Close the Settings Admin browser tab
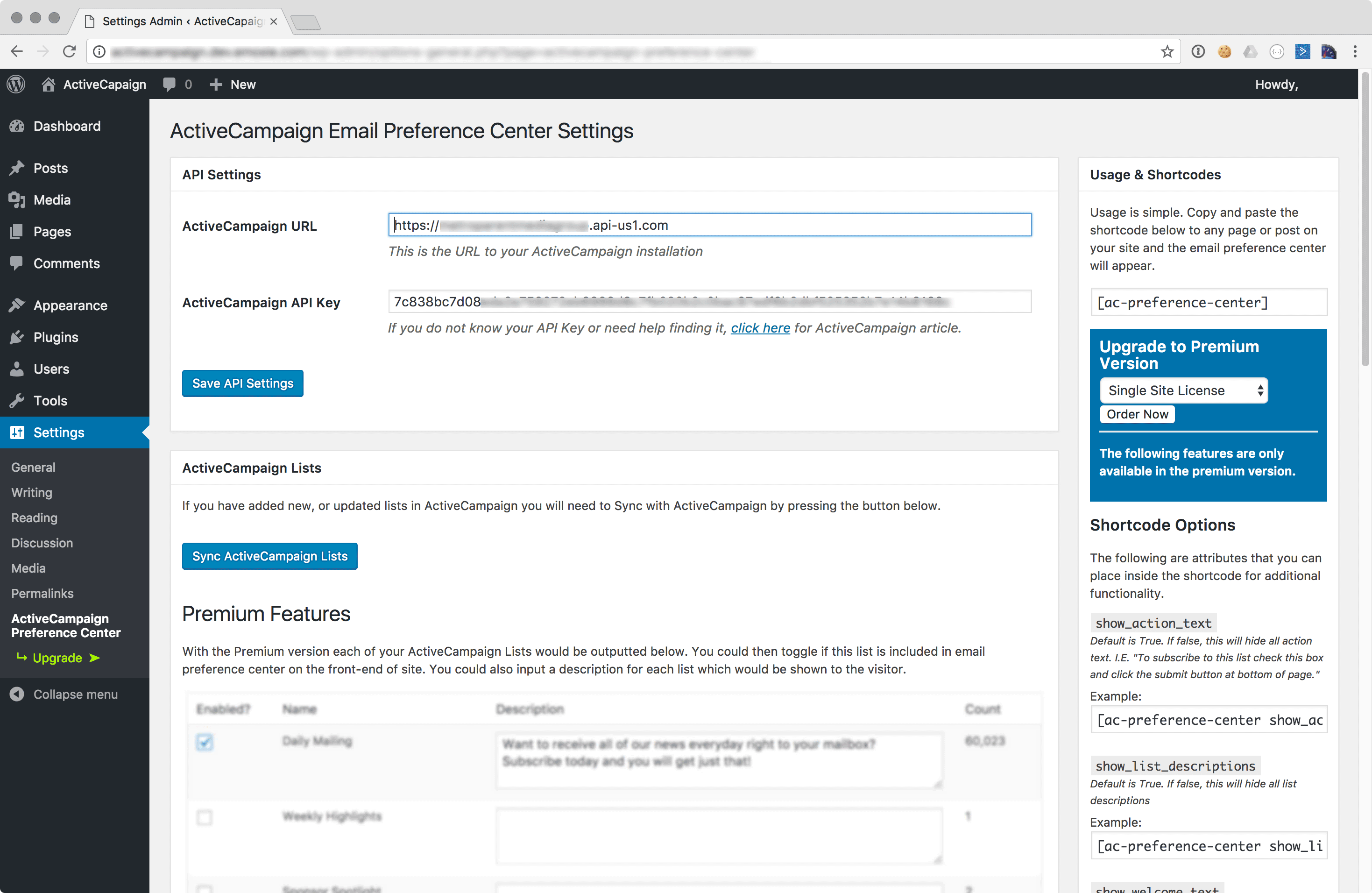Screen dimensions: 1372x893 (274, 21)
